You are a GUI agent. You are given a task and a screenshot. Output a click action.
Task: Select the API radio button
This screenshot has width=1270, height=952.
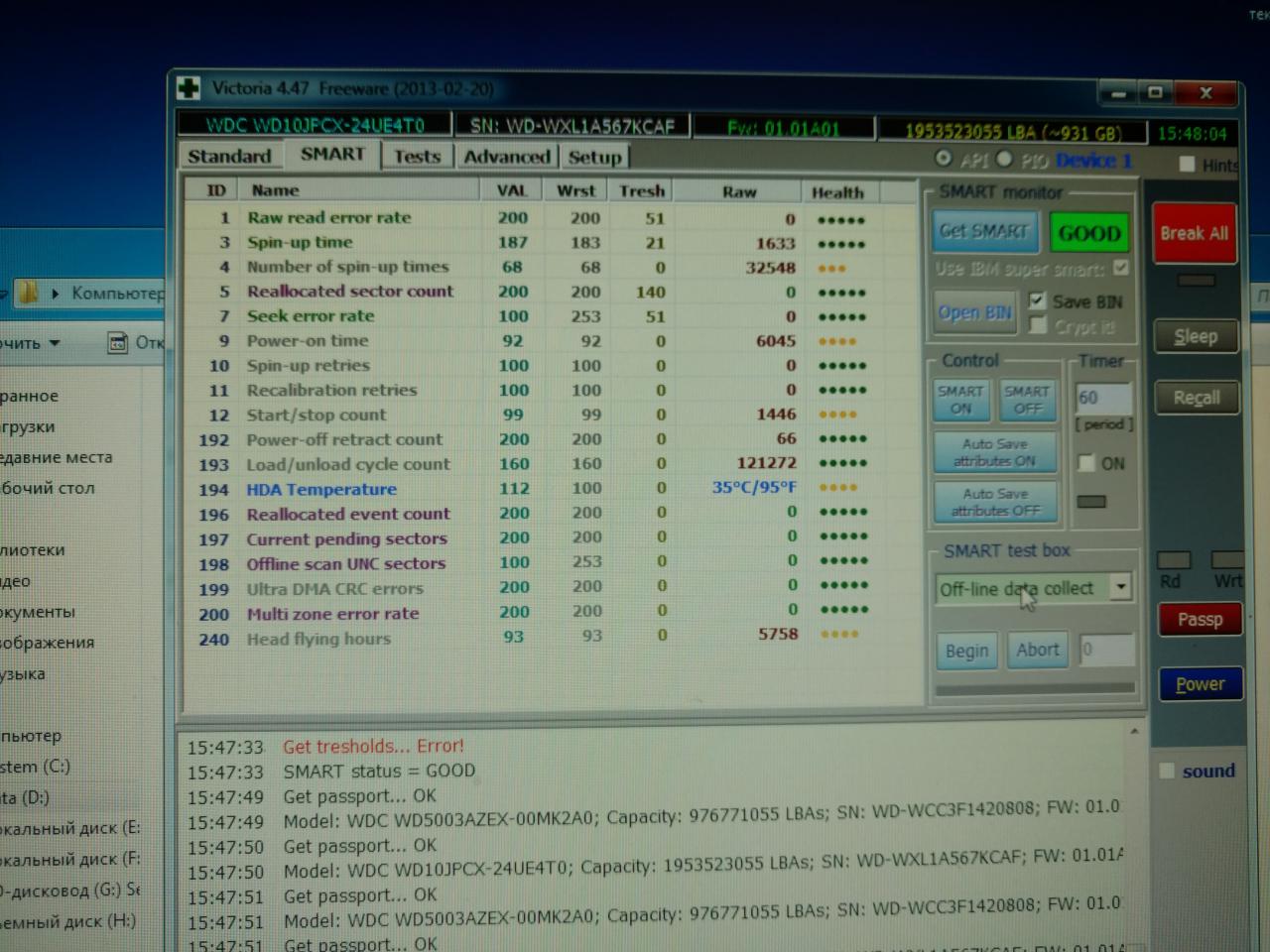(943, 159)
